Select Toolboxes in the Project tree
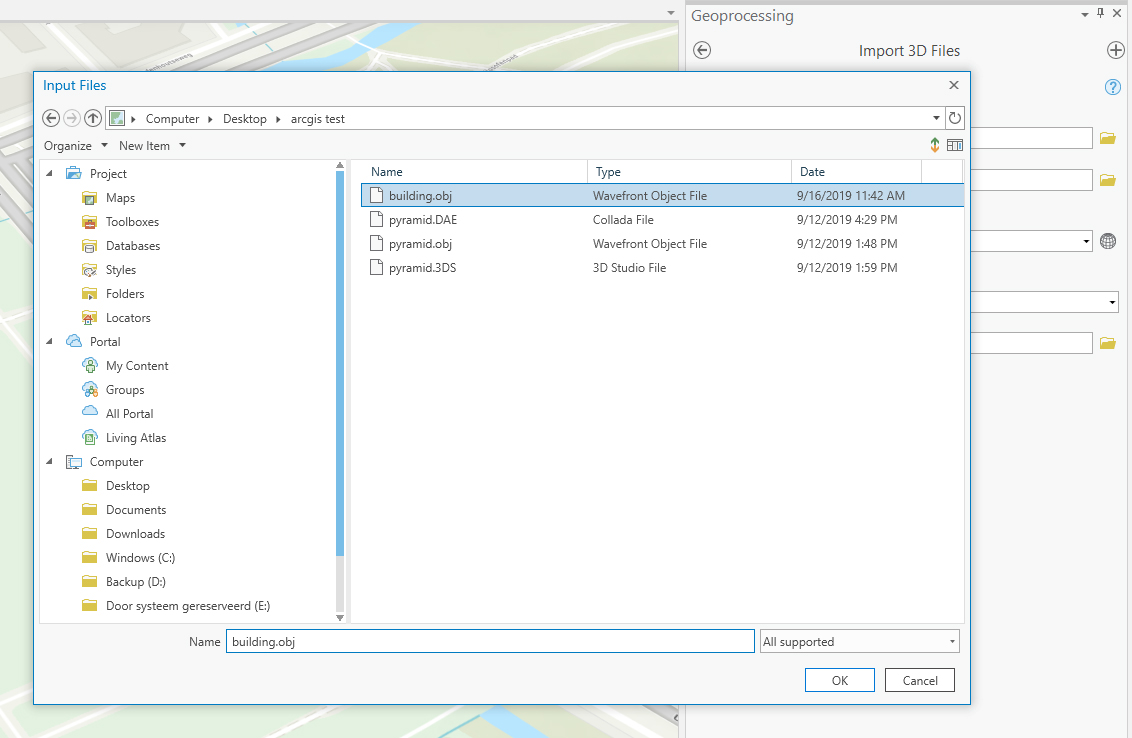Viewport: 1132px width, 738px height. pos(132,222)
